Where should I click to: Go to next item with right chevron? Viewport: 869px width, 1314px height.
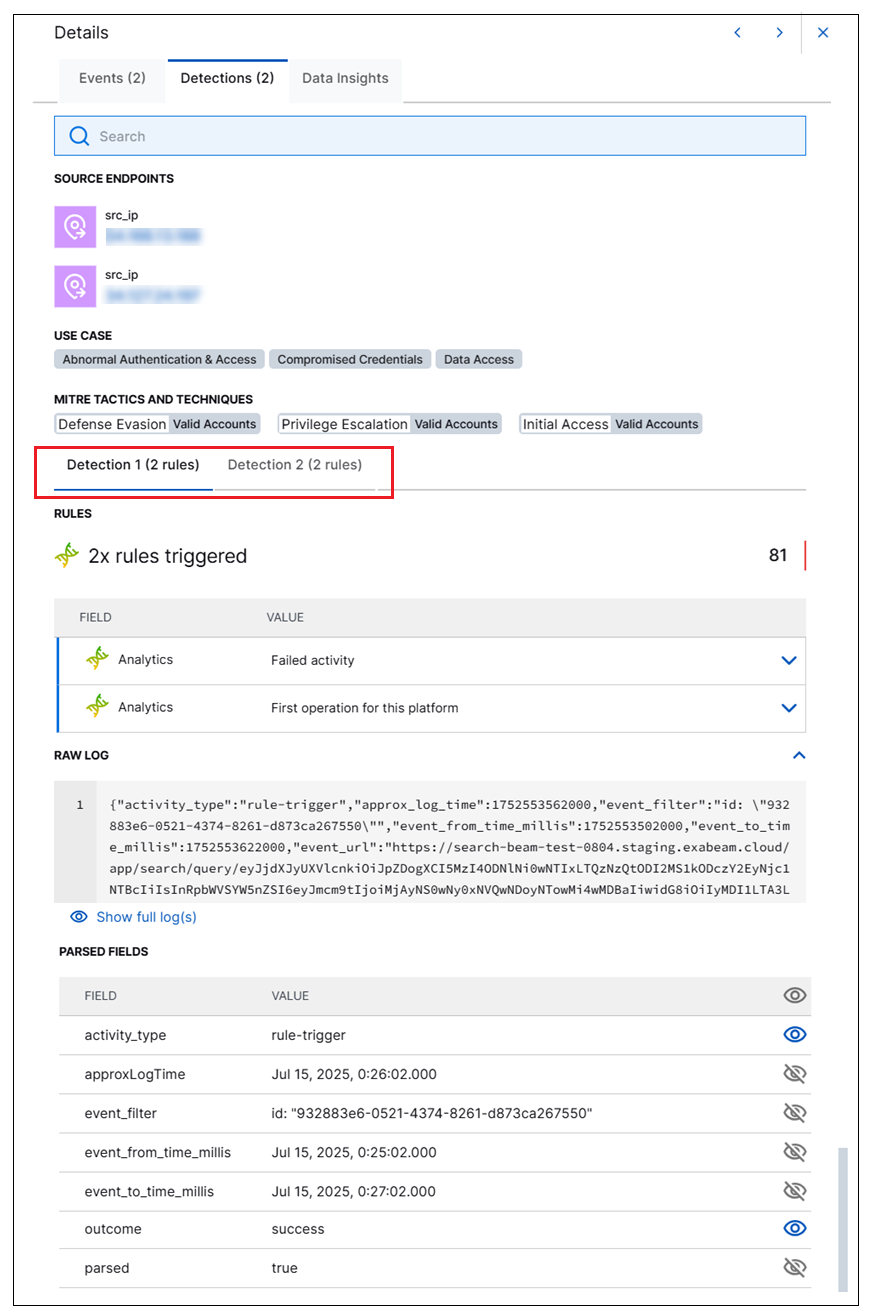point(779,33)
